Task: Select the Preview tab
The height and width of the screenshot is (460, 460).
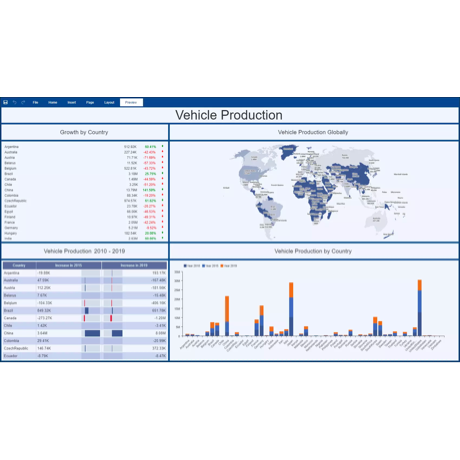Action: click(131, 102)
